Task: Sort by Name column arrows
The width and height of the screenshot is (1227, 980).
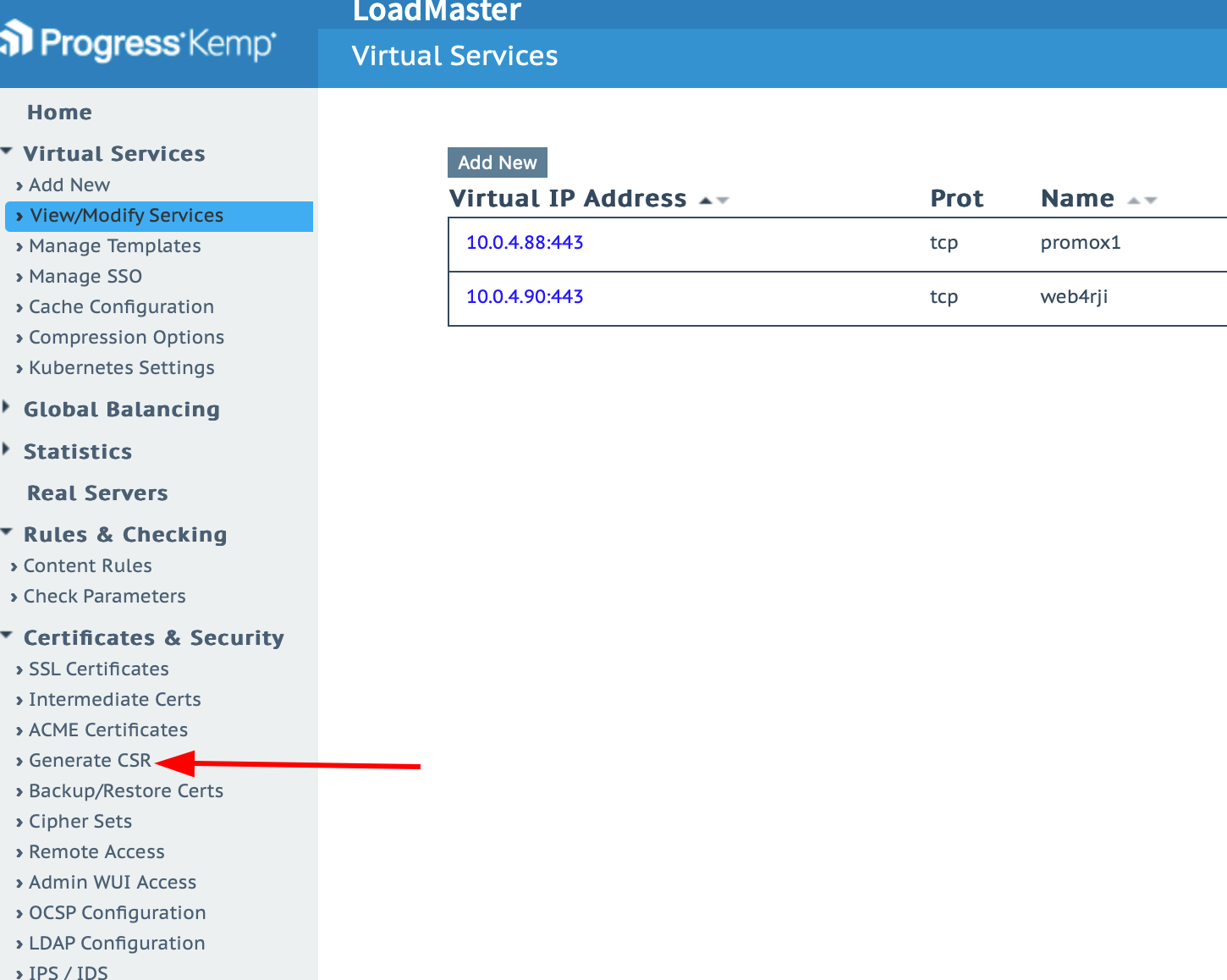Action: point(1142,201)
